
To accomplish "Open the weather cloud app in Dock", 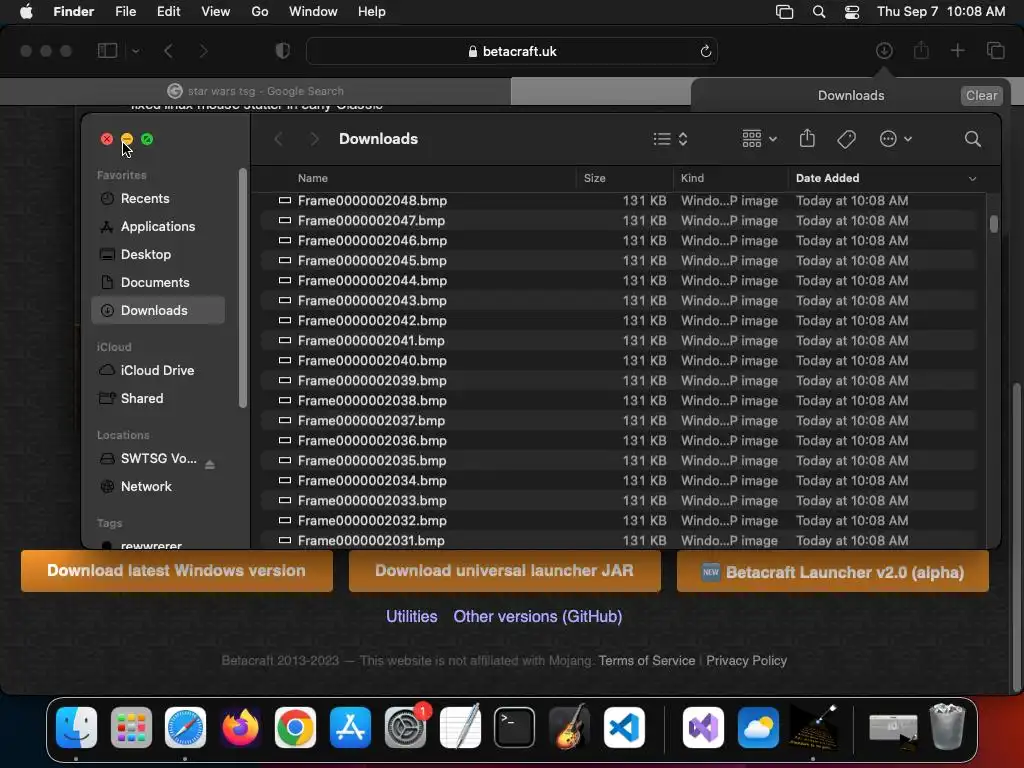I will (x=758, y=727).
